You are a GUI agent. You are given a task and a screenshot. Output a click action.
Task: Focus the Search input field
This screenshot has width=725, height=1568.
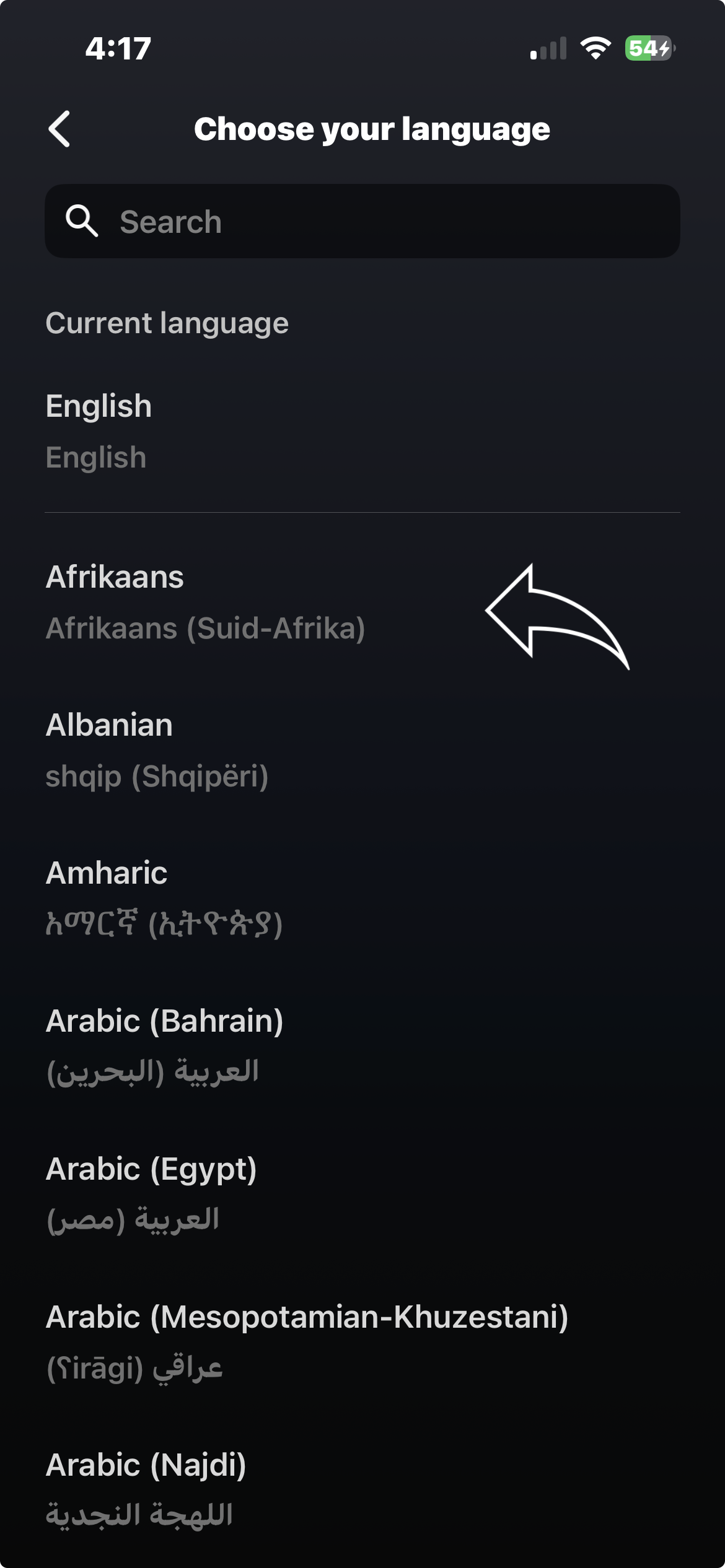[x=384, y=222]
